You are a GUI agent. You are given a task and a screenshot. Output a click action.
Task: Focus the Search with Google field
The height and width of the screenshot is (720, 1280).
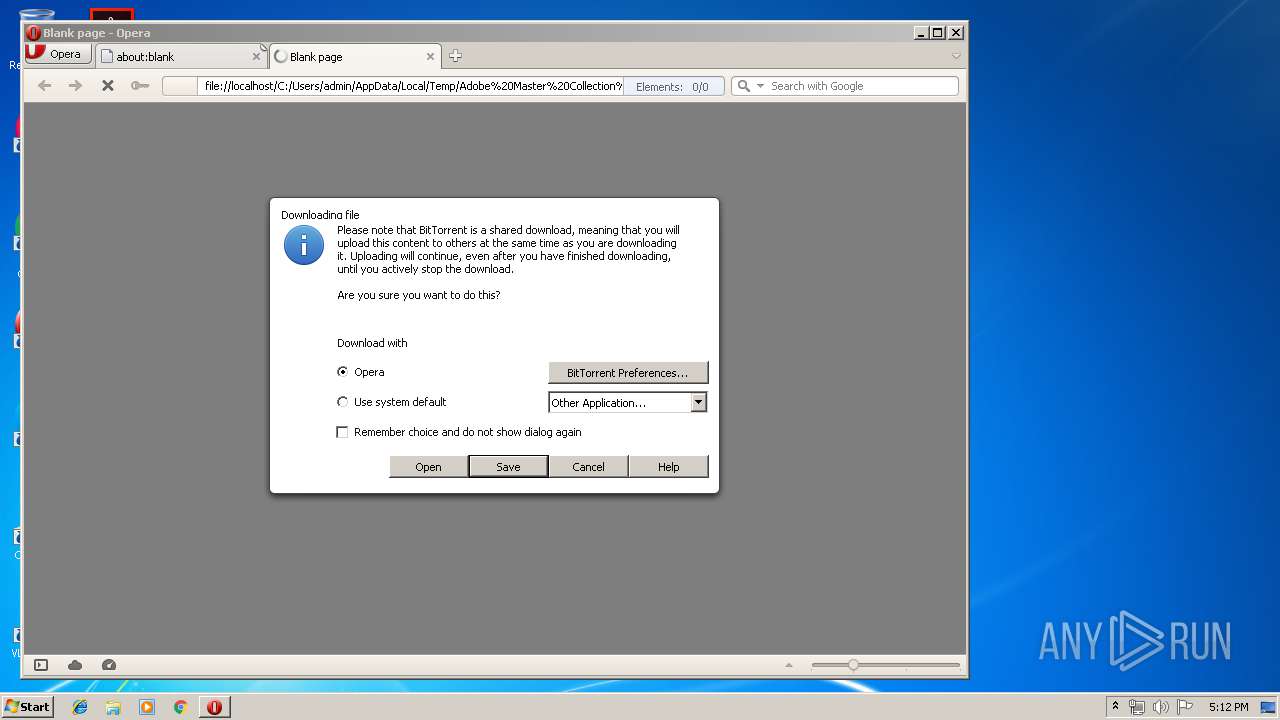click(862, 86)
